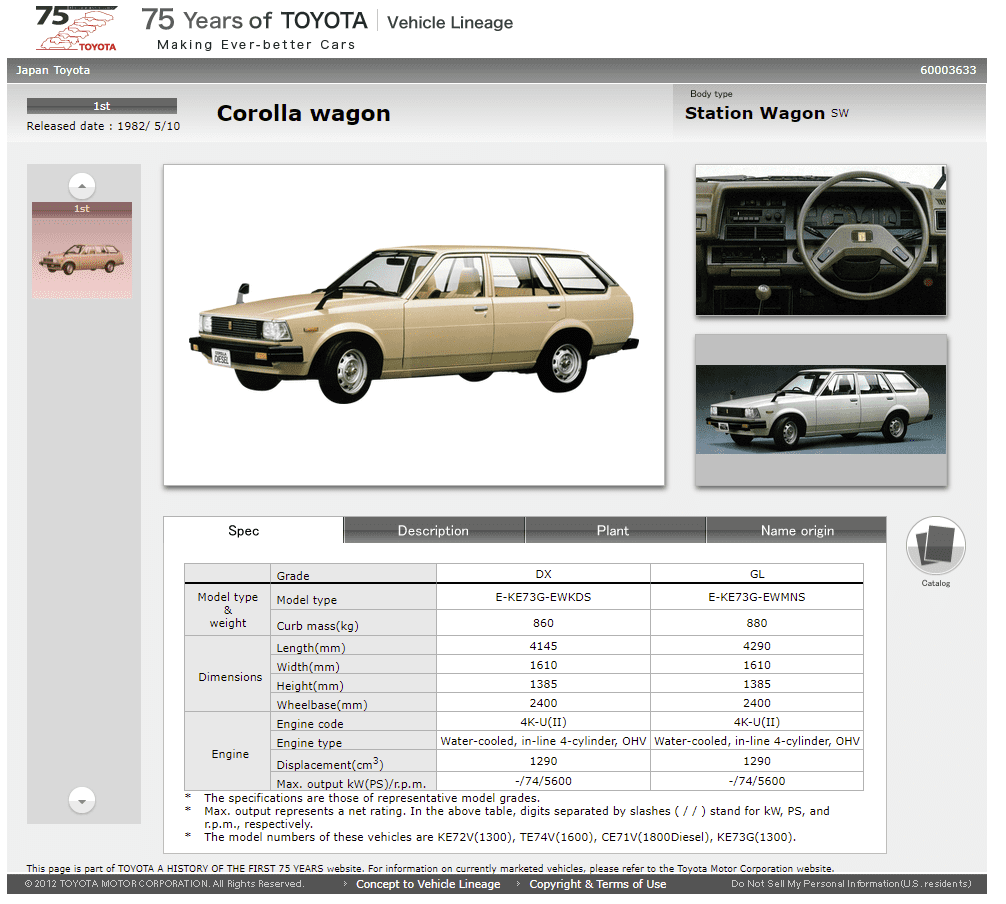The width and height of the screenshot is (1006, 904).
Task: Click the GL grade column header
Action: click(757, 574)
